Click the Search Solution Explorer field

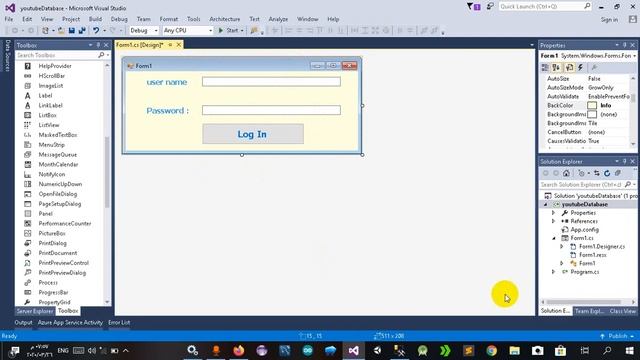(x=582, y=184)
